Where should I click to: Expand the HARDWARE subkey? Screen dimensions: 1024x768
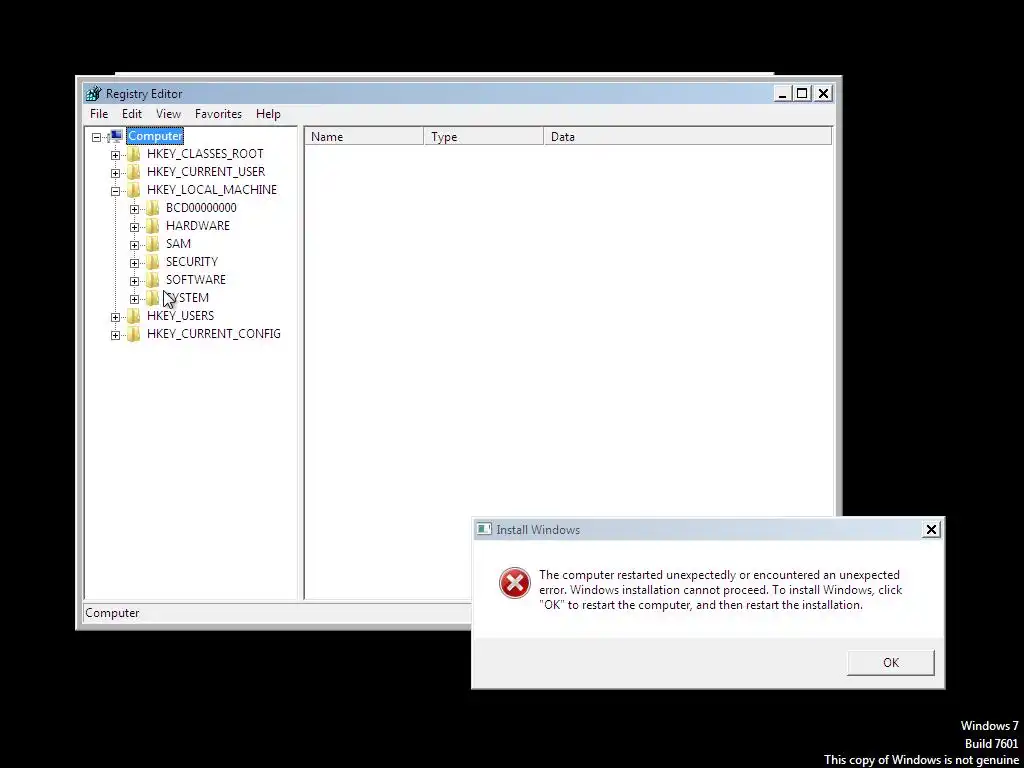[x=135, y=227]
